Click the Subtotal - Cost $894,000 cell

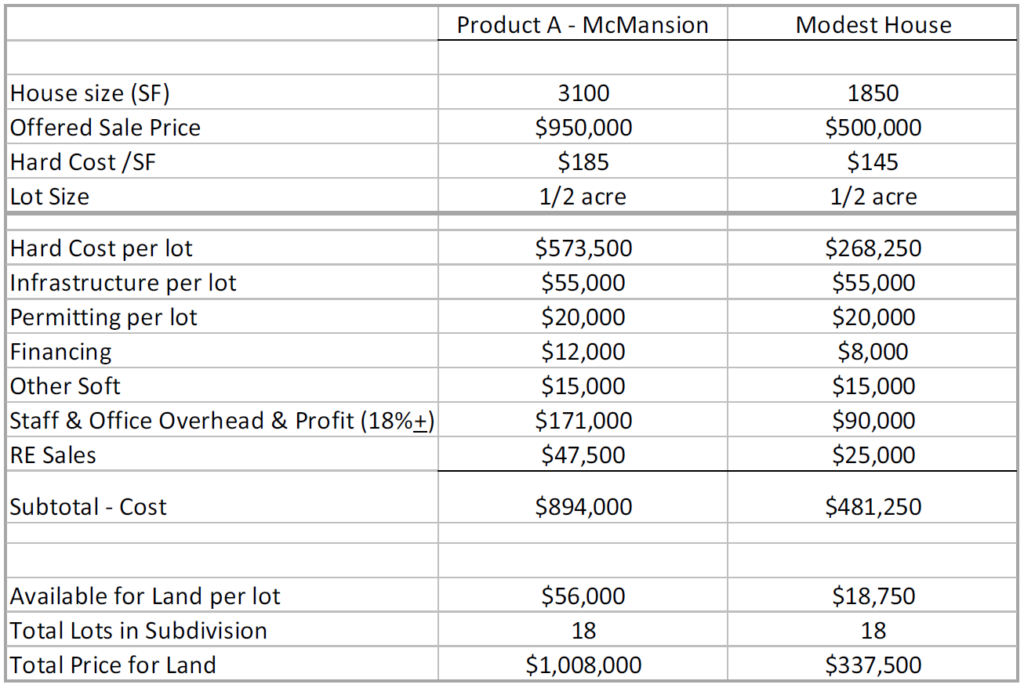click(x=582, y=507)
